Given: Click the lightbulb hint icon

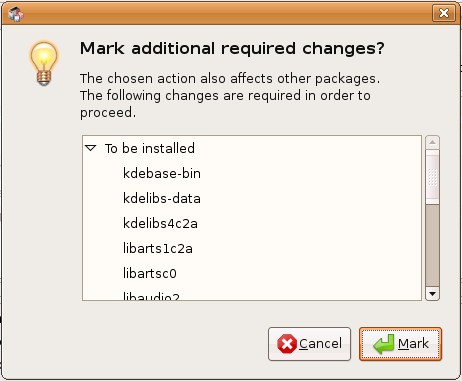Looking at the screenshot, I should pos(44,63).
